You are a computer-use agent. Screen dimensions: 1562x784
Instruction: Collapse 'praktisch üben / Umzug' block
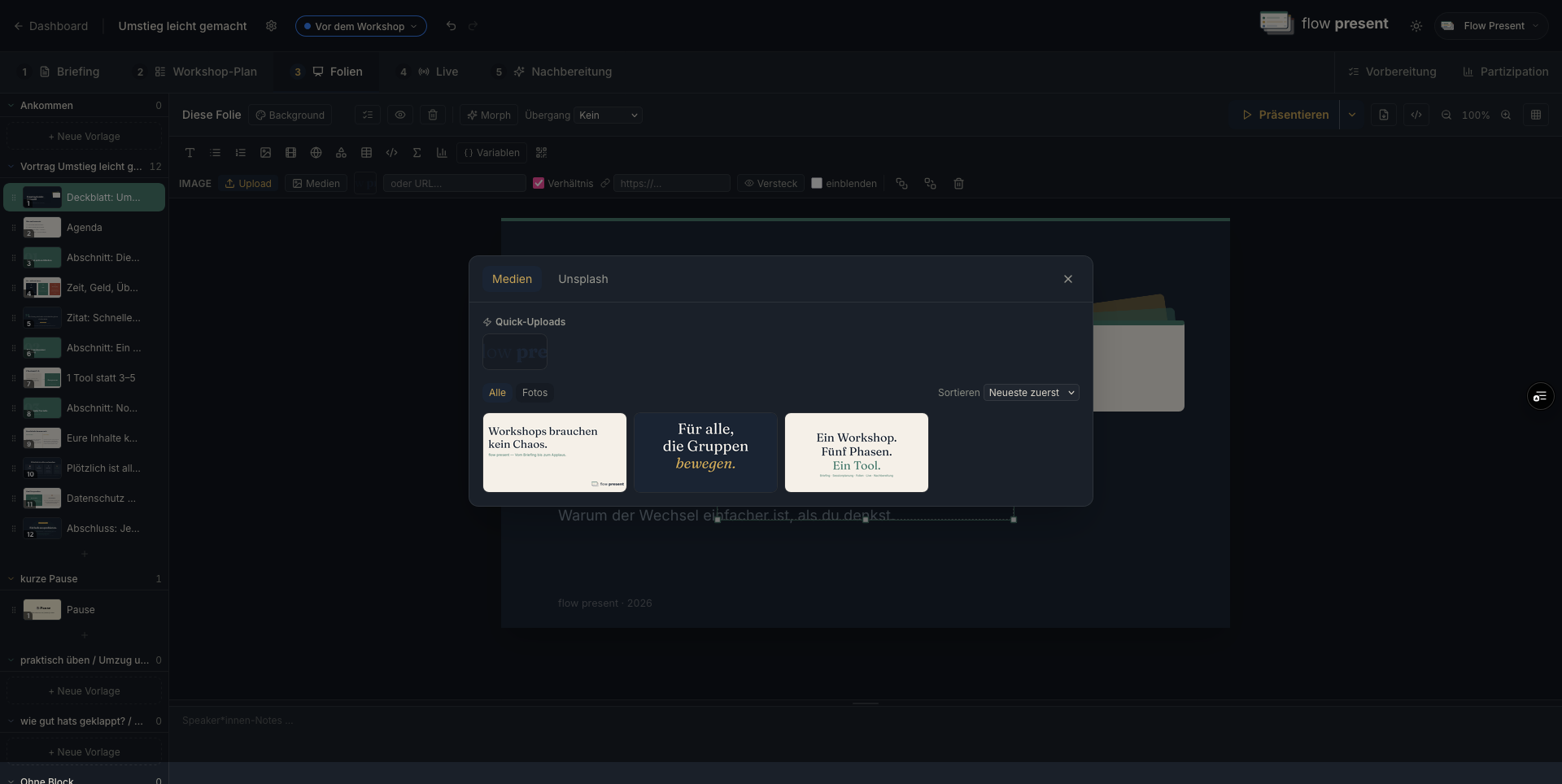(11, 660)
